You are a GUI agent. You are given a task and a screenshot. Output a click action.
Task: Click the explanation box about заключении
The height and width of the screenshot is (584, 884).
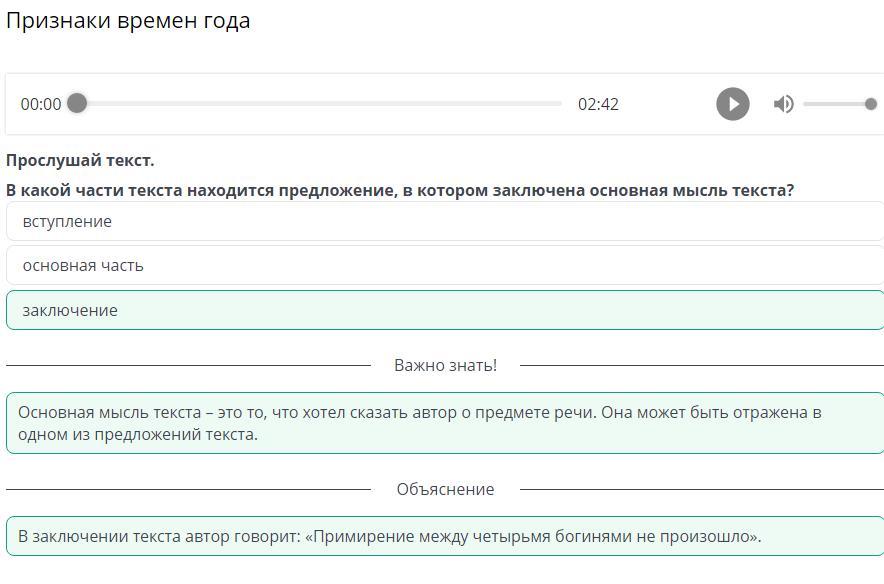(x=445, y=536)
